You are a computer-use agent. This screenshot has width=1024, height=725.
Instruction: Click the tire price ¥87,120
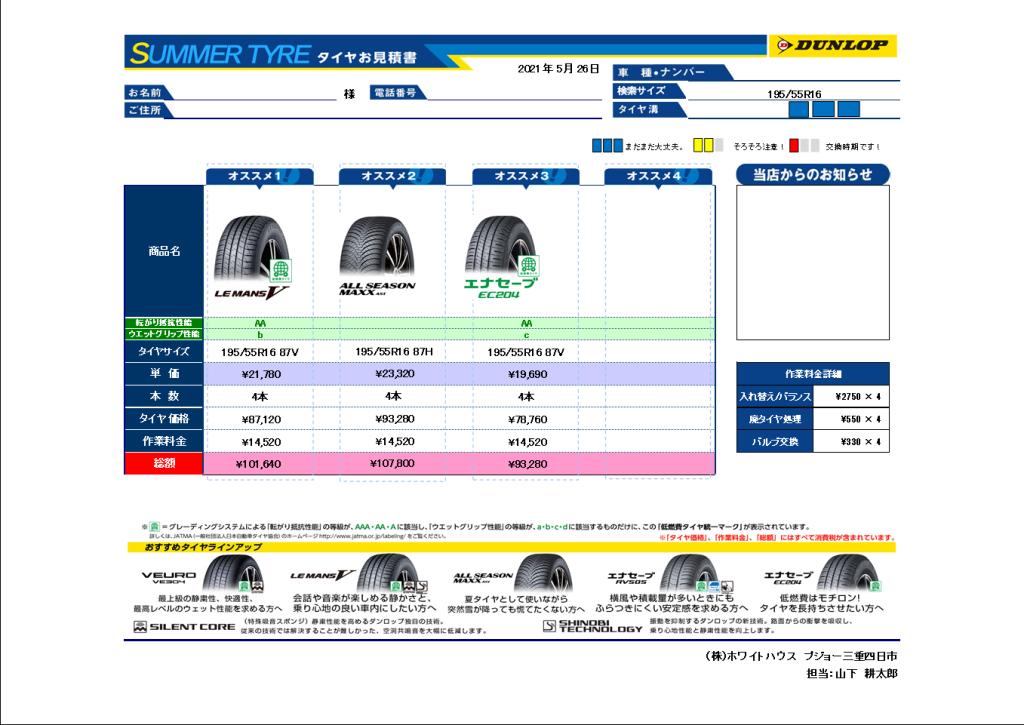pos(261,419)
